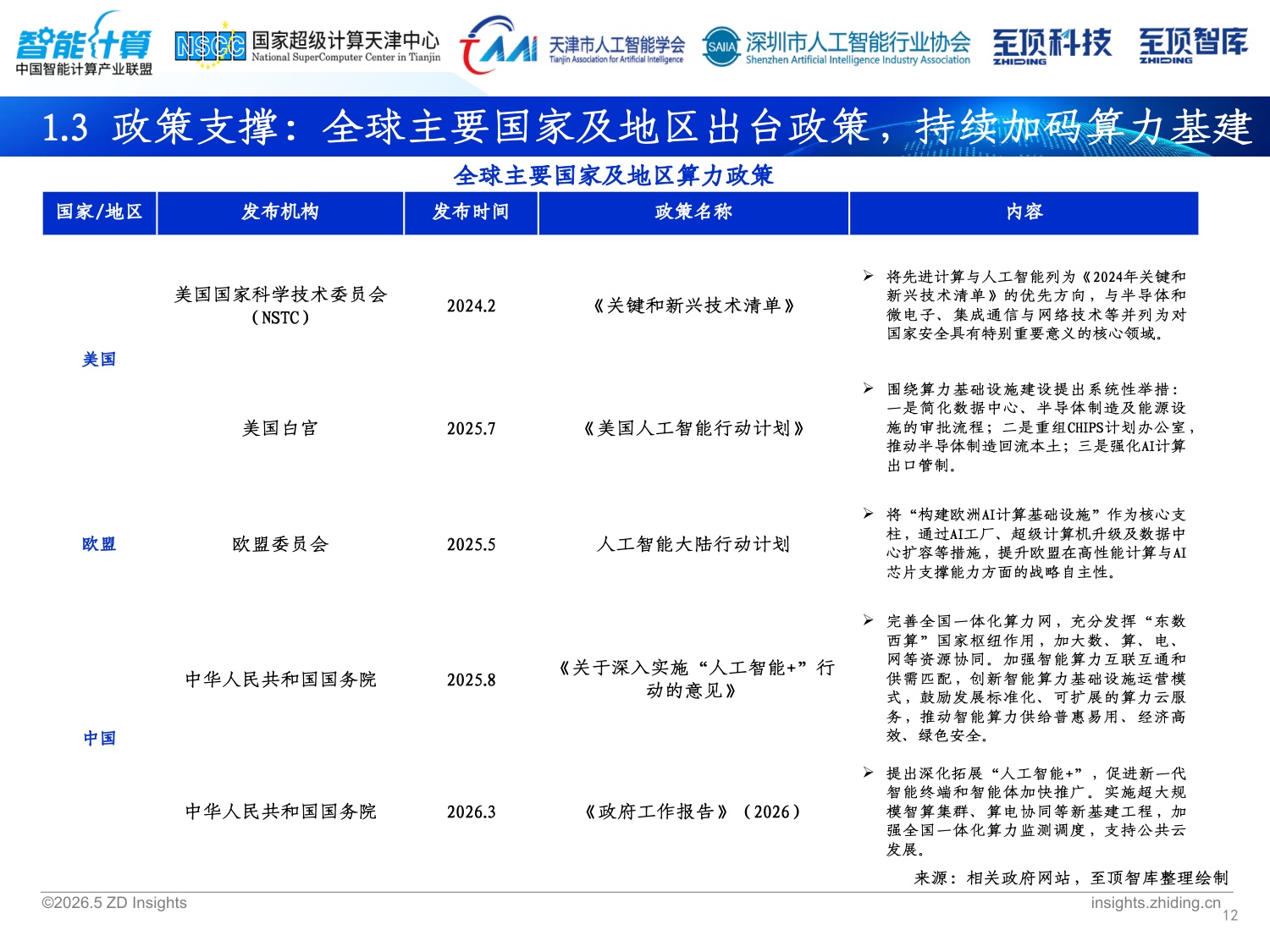Select the date 2025.8
Image resolution: width=1270 pixels, height=952 pixels.
pyautogui.click(x=472, y=680)
